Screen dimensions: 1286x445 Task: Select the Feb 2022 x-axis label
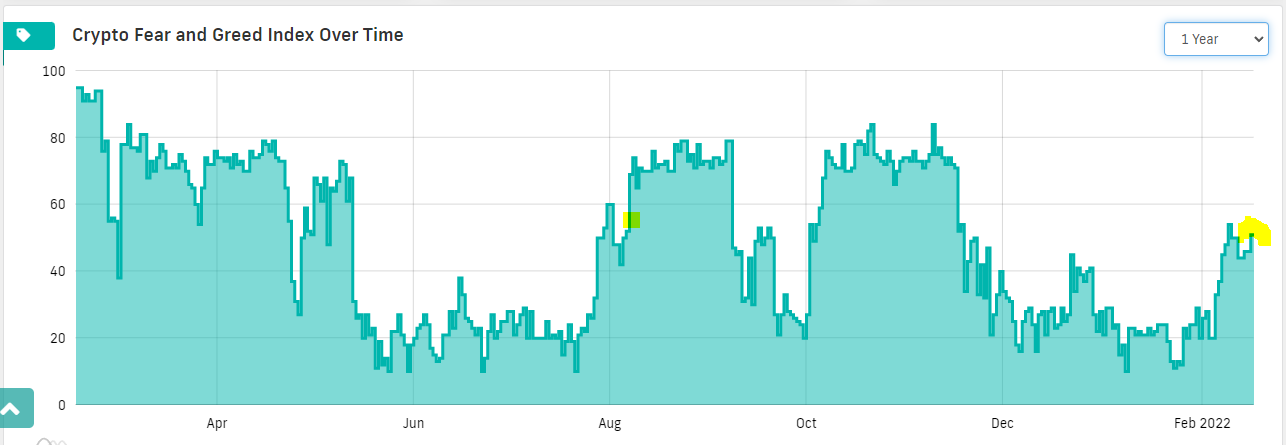click(x=1201, y=423)
